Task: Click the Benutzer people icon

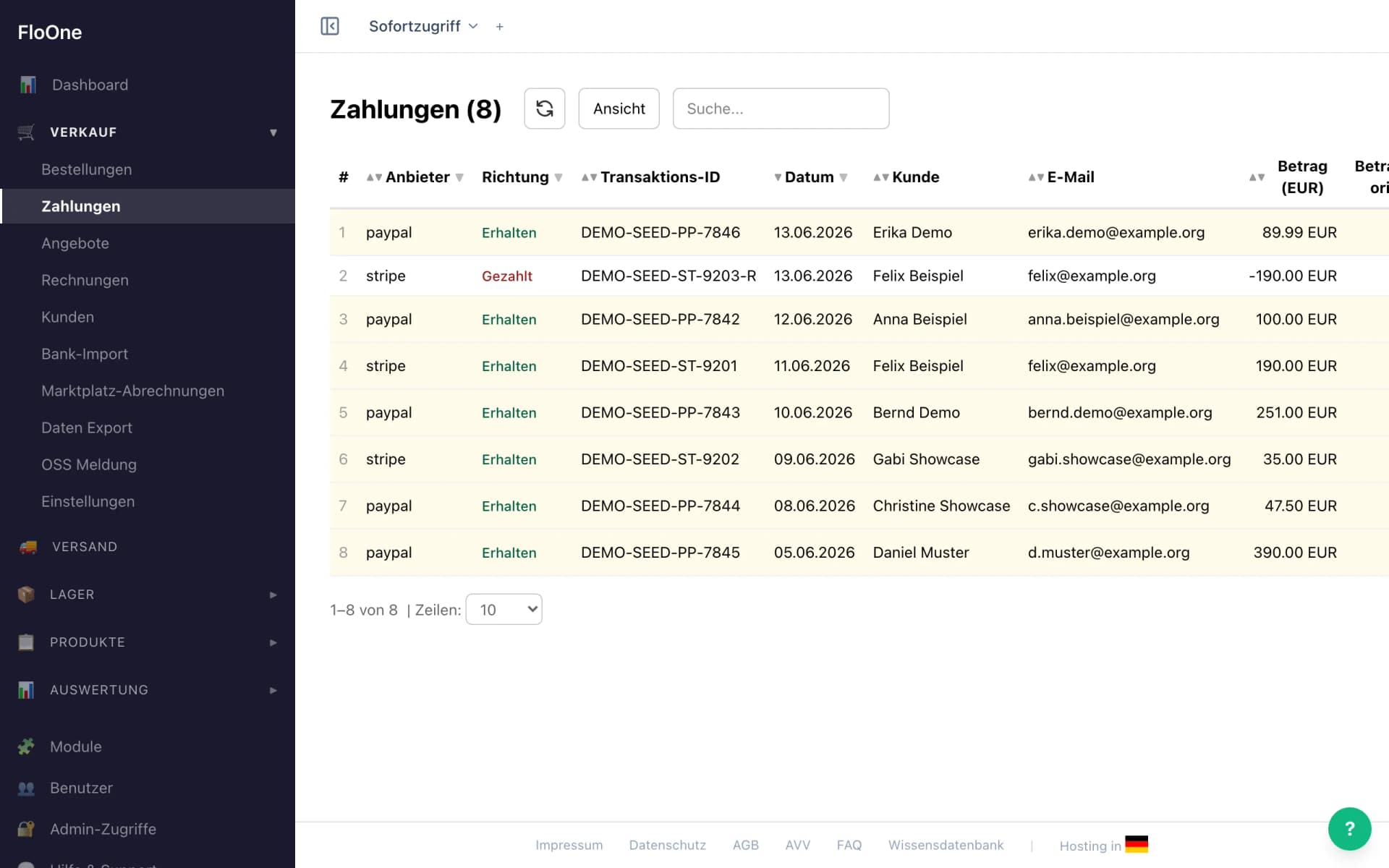Action: (x=26, y=788)
